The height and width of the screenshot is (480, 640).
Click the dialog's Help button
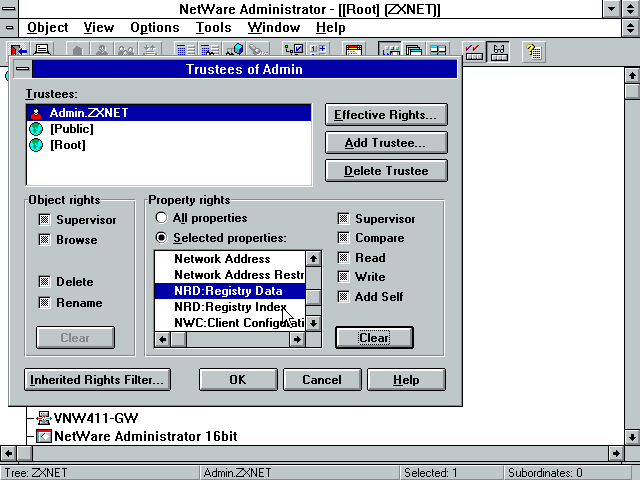pos(406,380)
